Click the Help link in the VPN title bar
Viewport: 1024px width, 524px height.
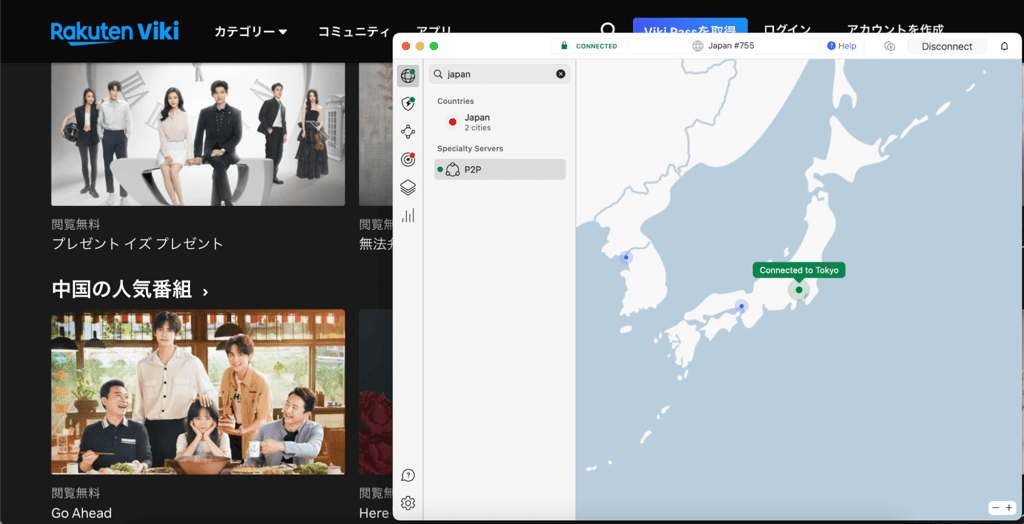point(841,46)
